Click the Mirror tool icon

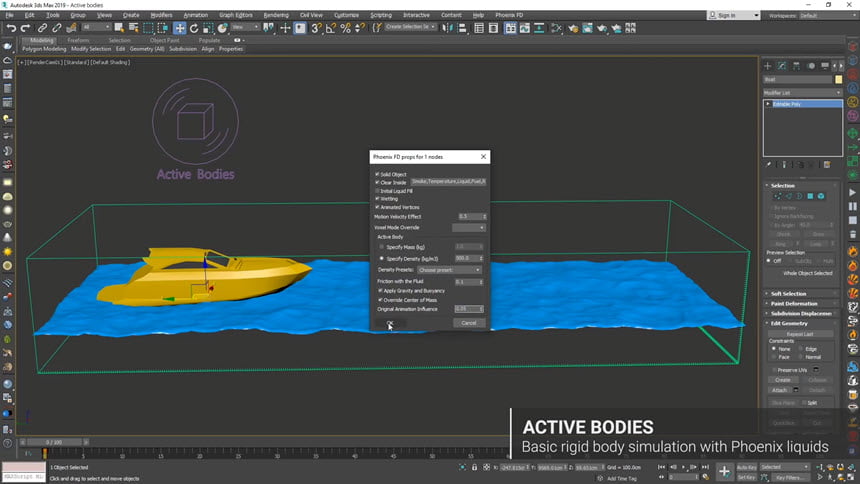448,28
